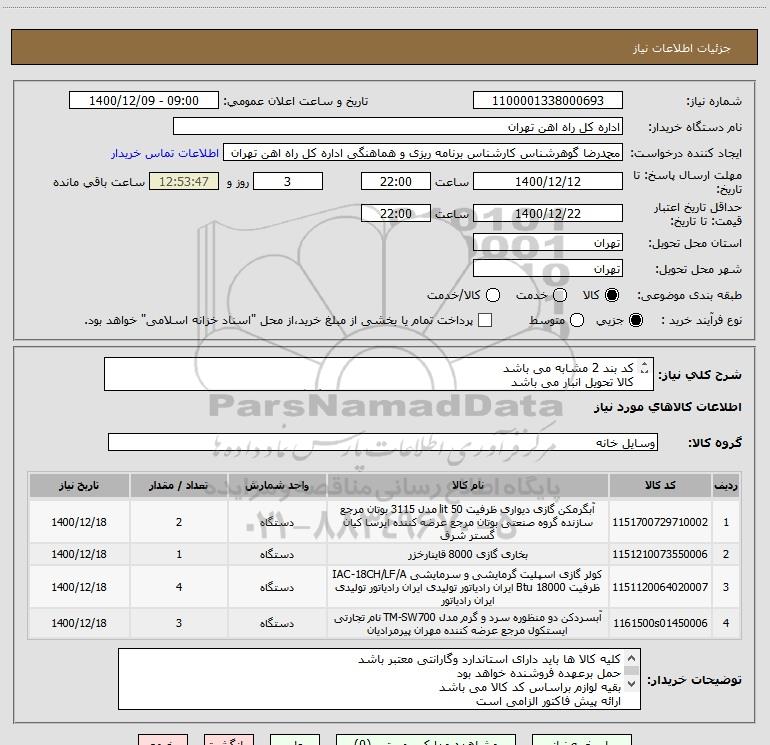Click the گروه کالا field وسایل خانه
The height and width of the screenshot is (745, 770).
click(x=383, y=442)
